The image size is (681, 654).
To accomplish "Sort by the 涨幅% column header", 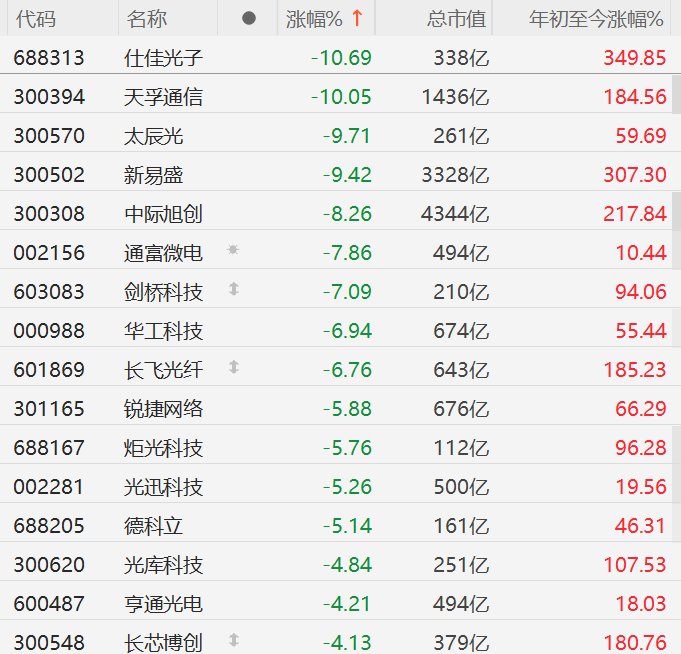I will (324, 19).
